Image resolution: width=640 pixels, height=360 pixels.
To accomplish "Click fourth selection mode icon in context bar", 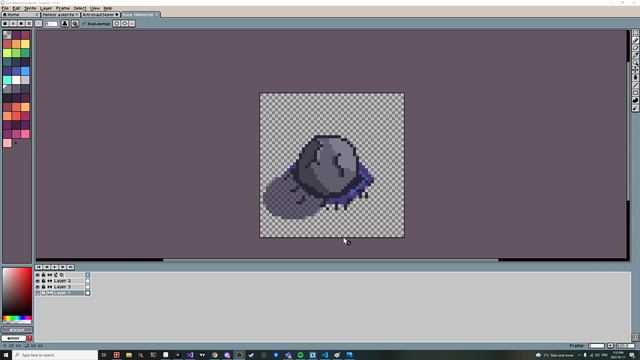I will coord(29,24).
